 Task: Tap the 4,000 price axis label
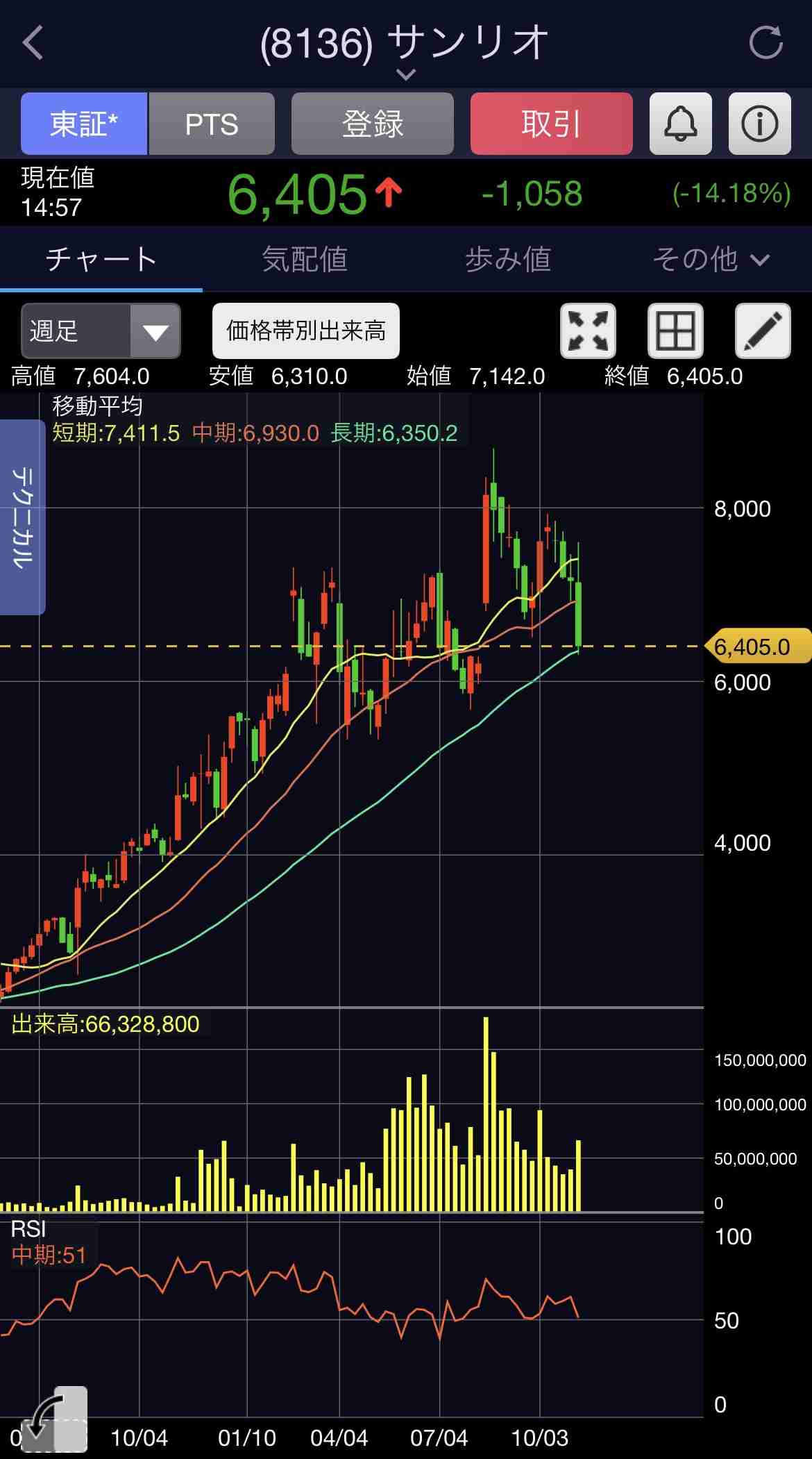pos(743,843)
